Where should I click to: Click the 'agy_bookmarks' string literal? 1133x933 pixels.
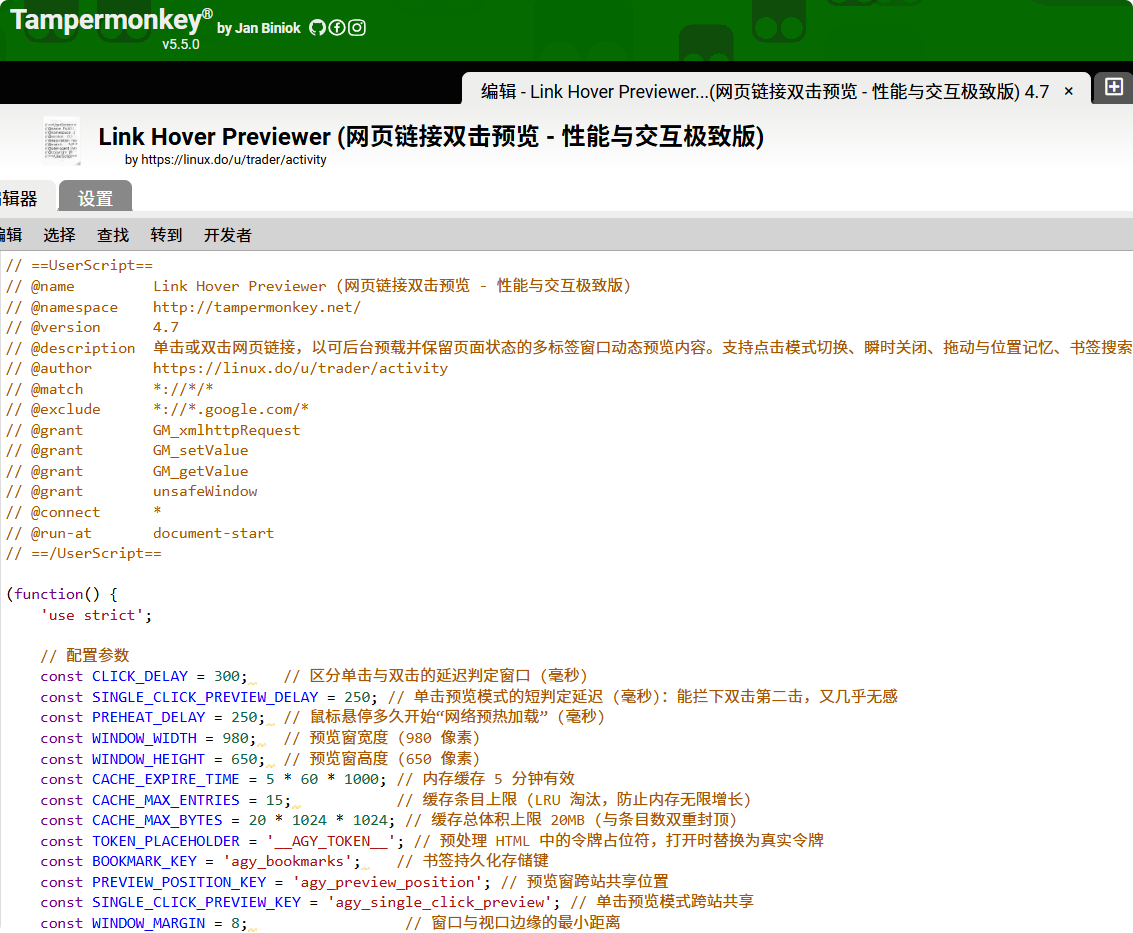point(287,862)
